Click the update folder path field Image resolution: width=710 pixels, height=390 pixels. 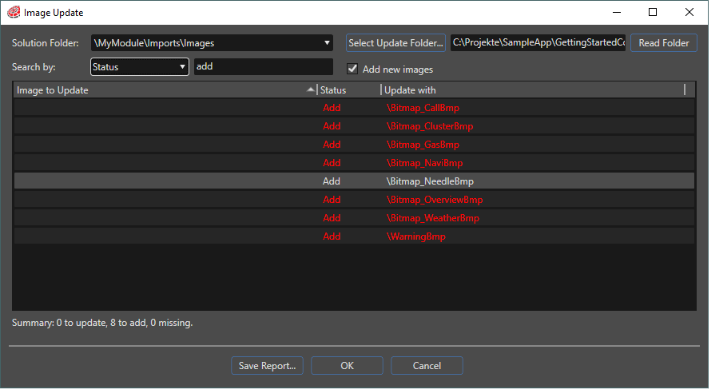[538, 43]
